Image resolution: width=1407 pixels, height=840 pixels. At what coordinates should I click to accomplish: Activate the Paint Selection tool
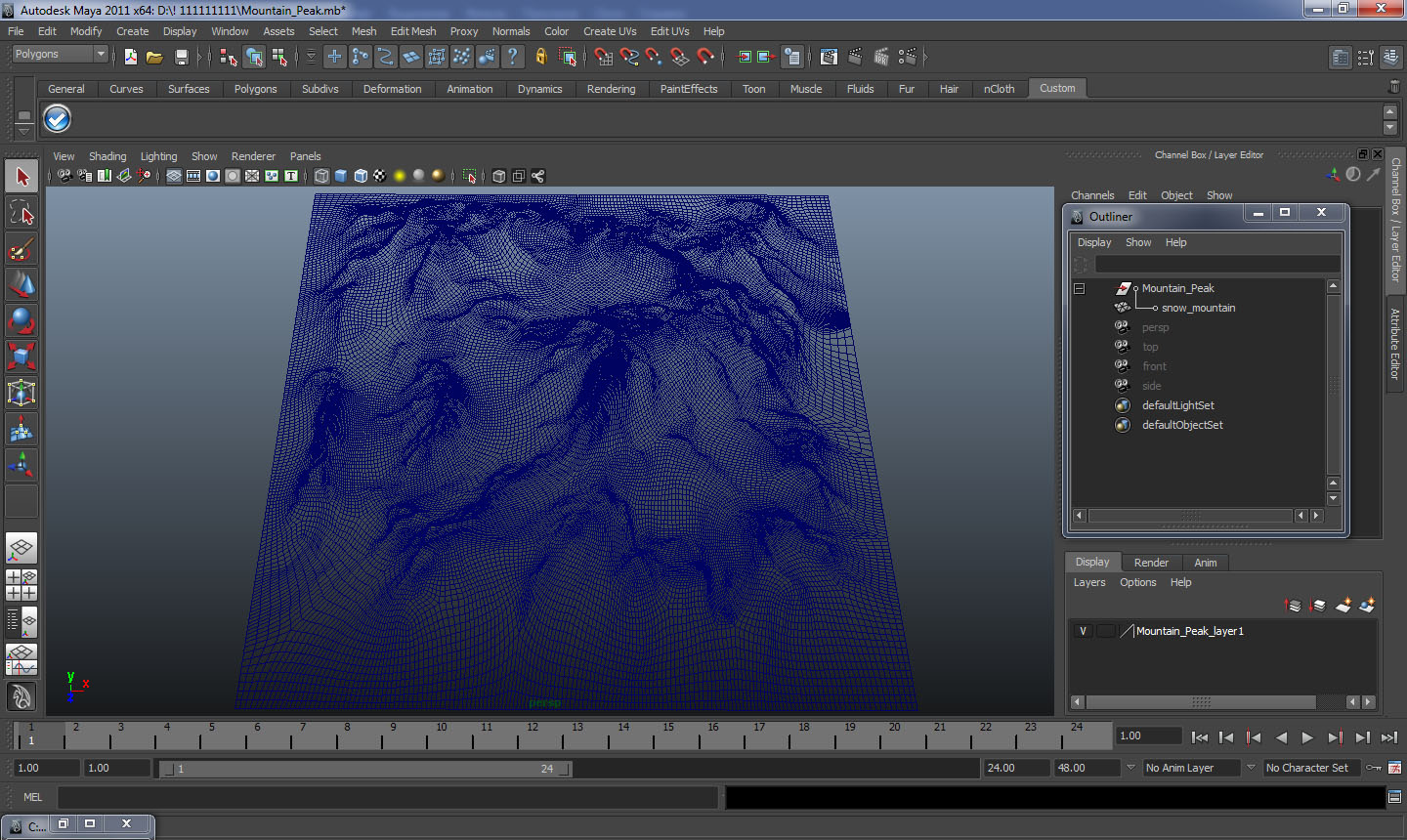click(21, 249)
